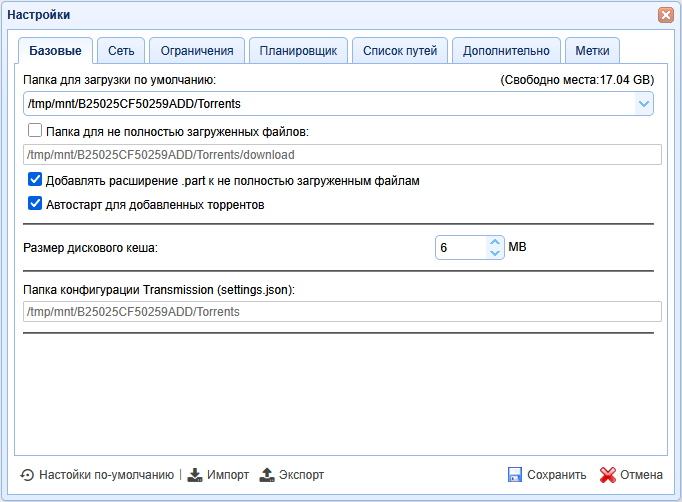The width and height of the screenshot is (682, 502).
Task: Select the Список путей tab
Action: point(399,51)
